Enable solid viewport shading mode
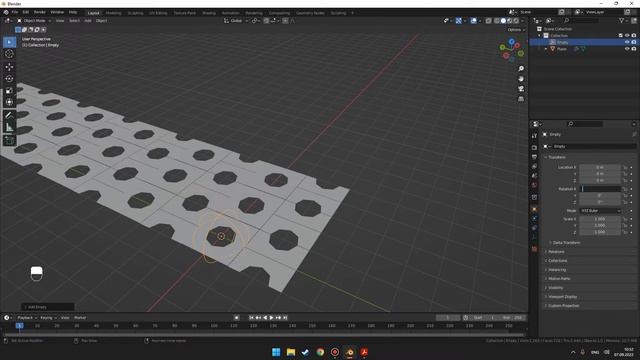Screen dimensions: 640x360 click(503, 21)
